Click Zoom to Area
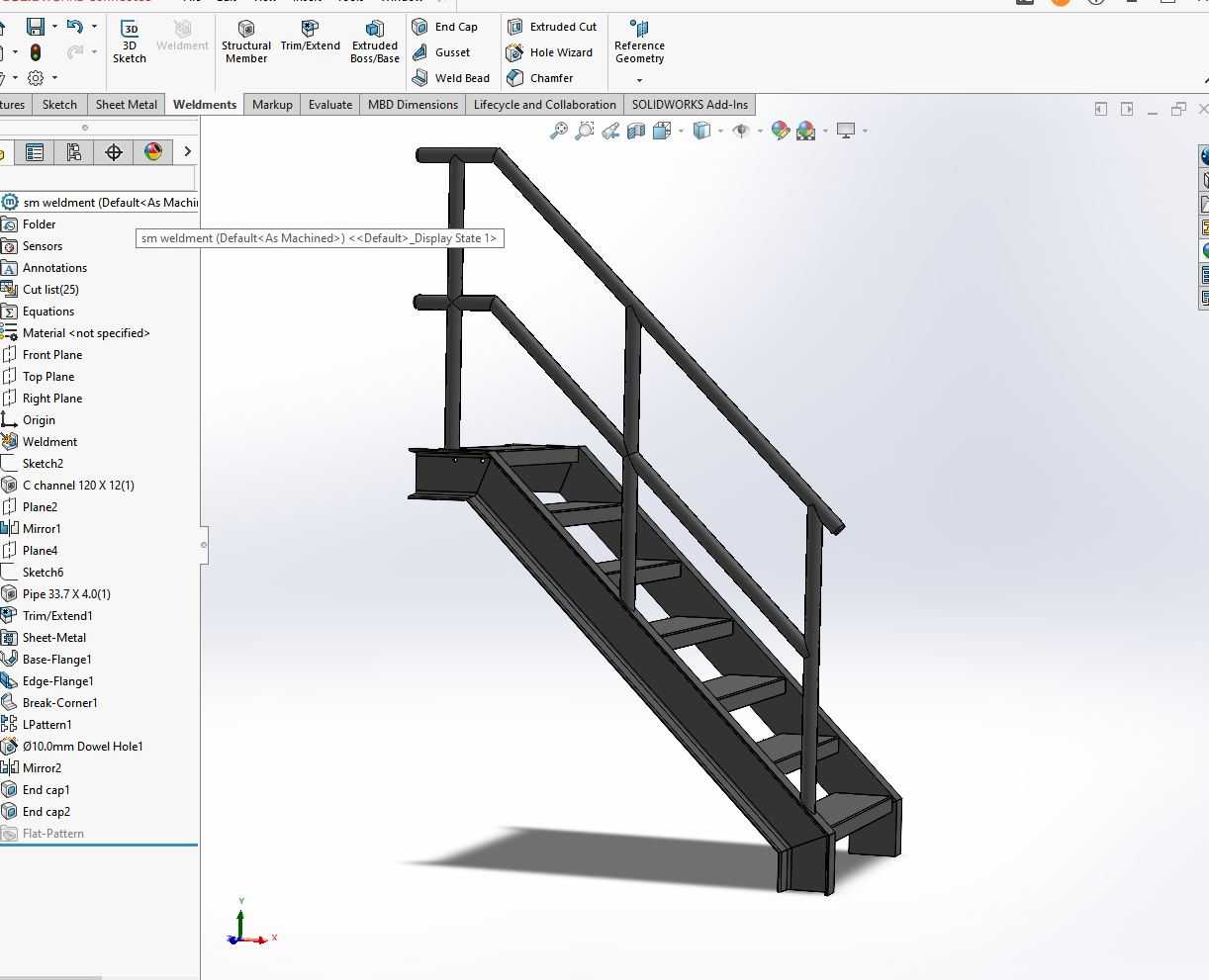This screenshot has width=1209, height=980. tap(585, 131)
